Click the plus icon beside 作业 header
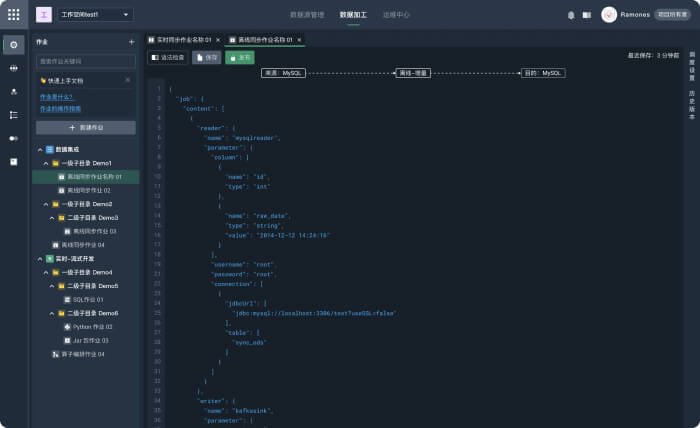Screen dimensions: 700x428 131,42
